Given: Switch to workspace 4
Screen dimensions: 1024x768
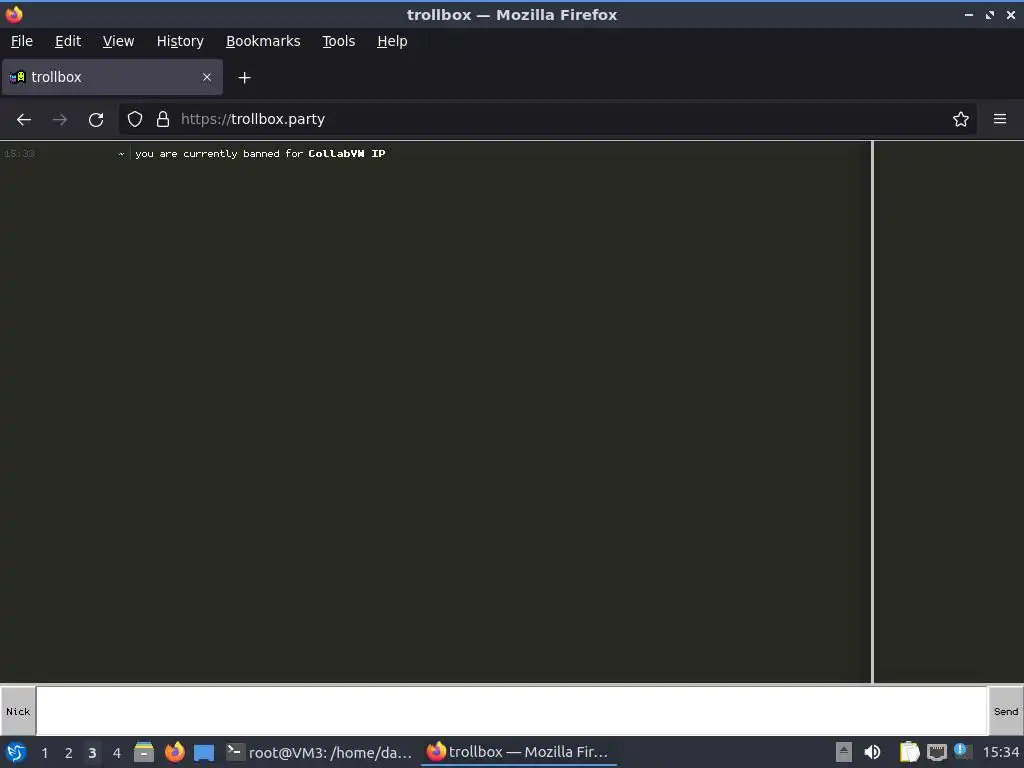Looking at the screenshot, I should point(117,753).
